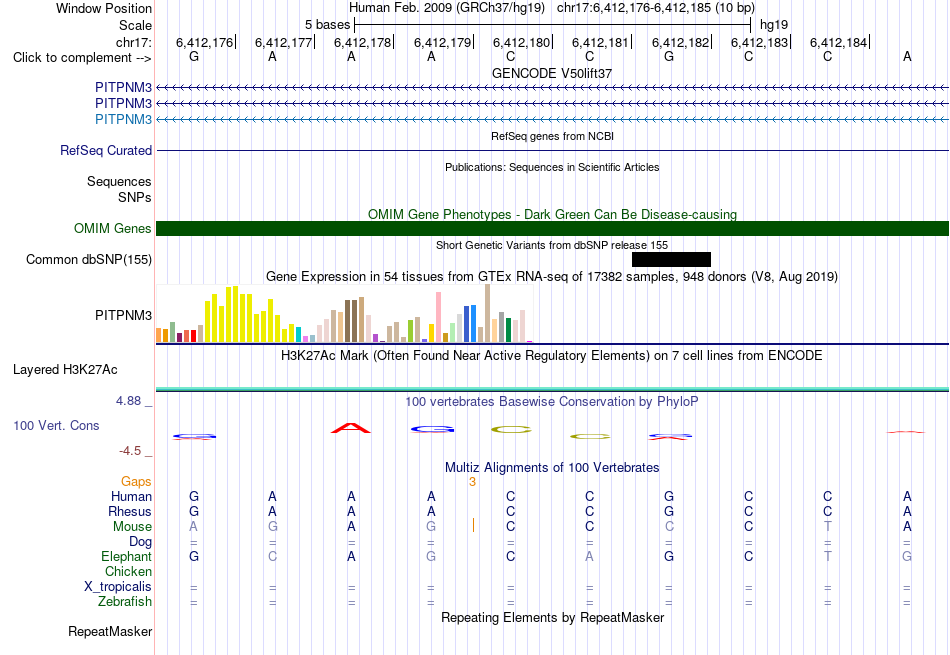Select the Window Position label

[x=104, y=8]
